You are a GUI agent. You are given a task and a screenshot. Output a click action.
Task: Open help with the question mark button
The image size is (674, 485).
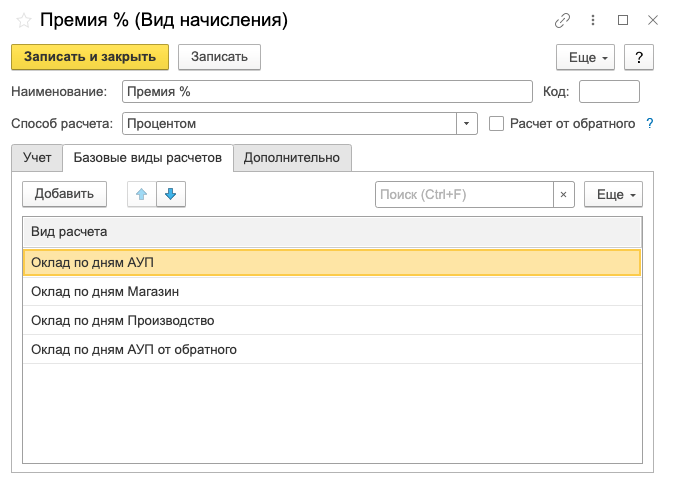pyautogui.click(x=639, y=57)
